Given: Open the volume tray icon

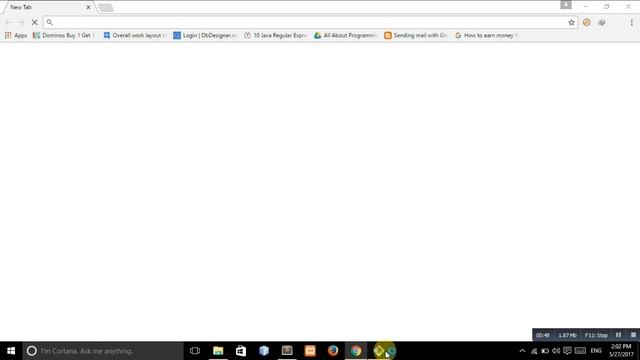Looking at the screenshot, I should [x=556, y=351].
